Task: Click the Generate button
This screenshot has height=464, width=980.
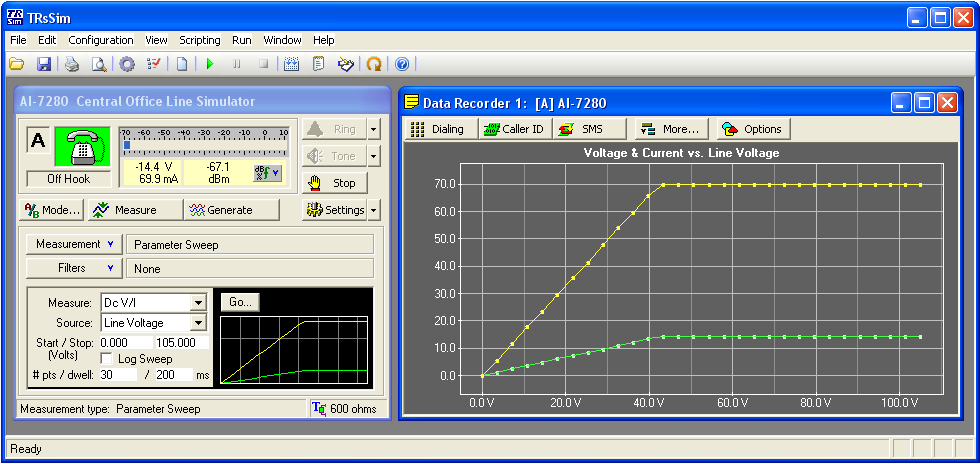Action: click(x=231, y=210)
